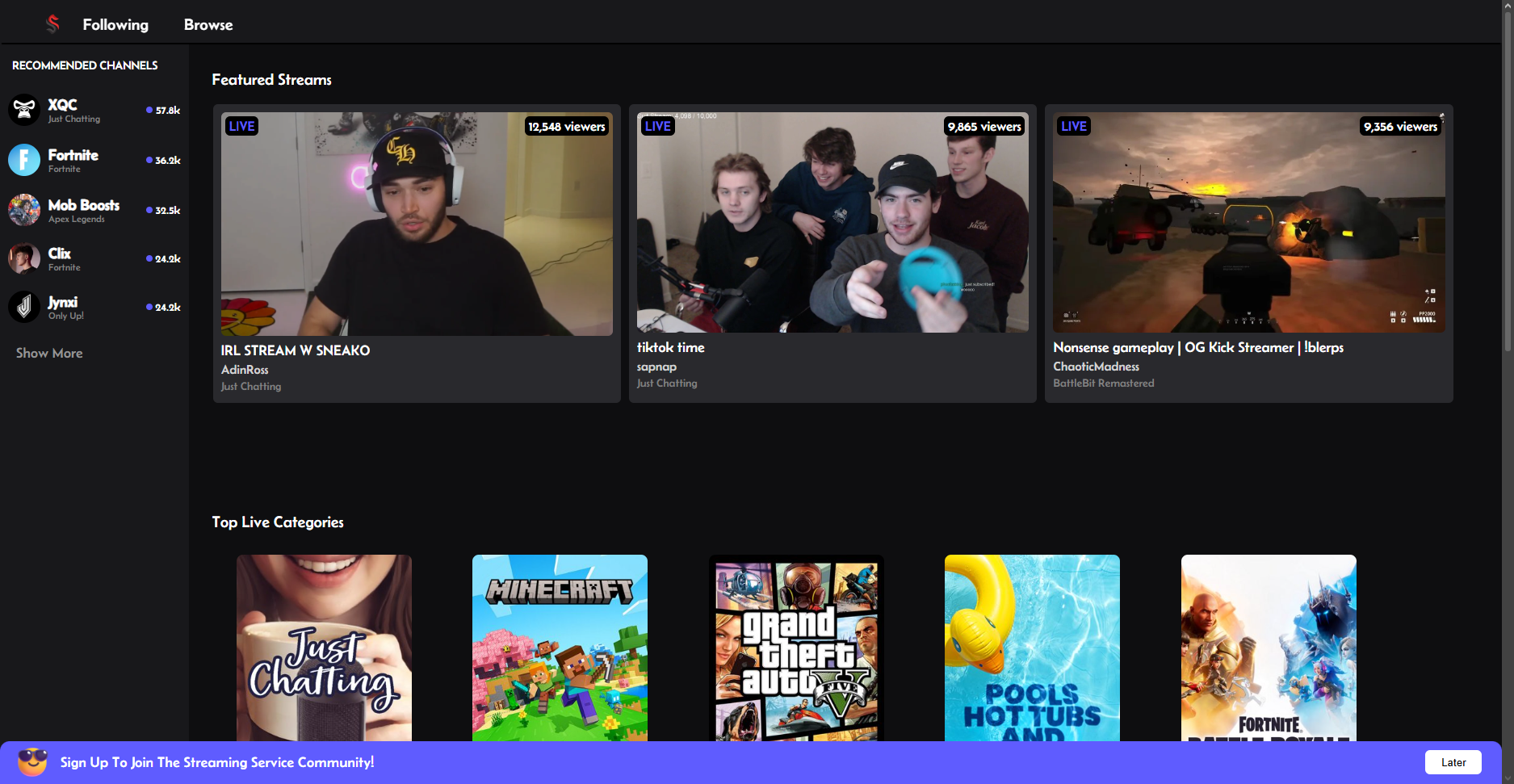Open the Browse tab
Screen dimensions: 1514x784
click(x=208, y=25)
